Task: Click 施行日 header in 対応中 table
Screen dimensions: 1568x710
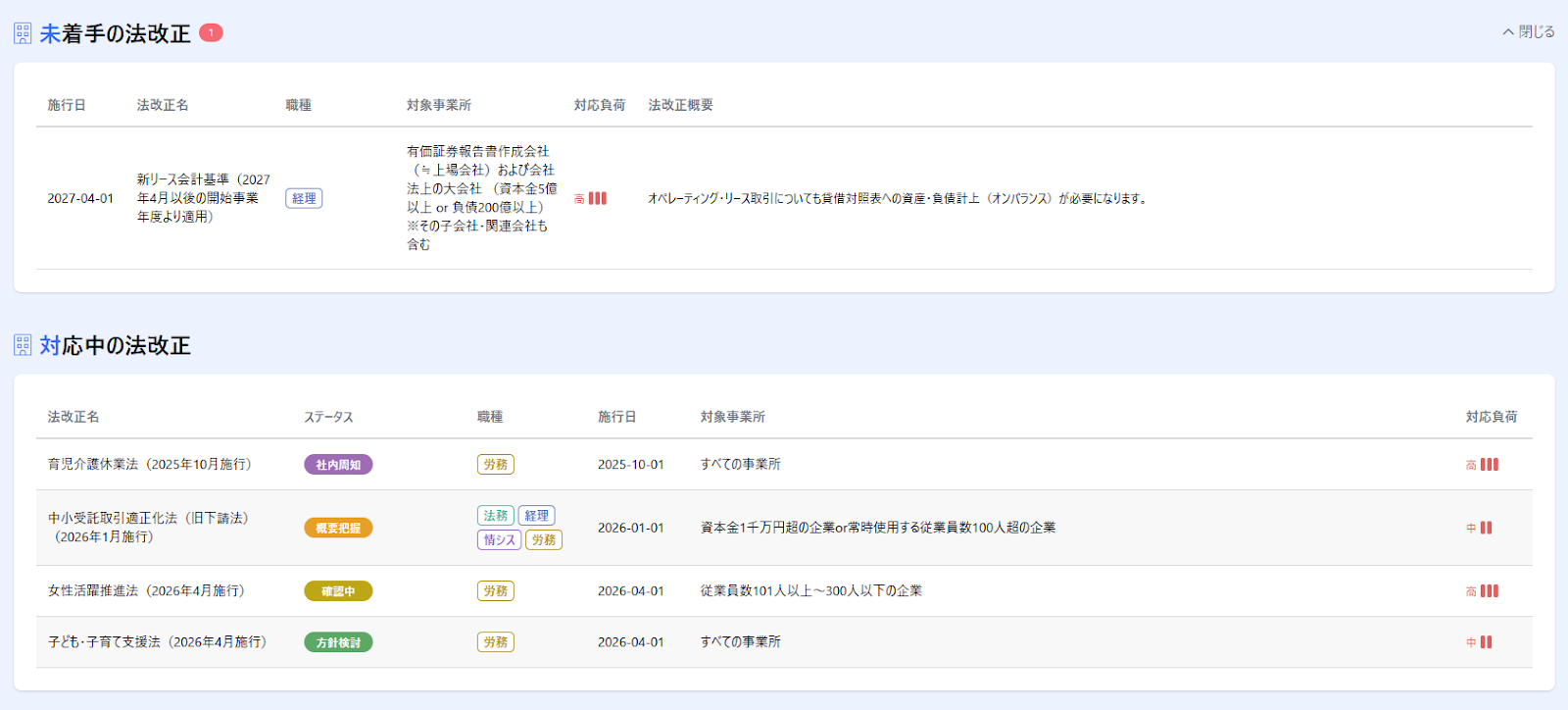Action: 617,417
